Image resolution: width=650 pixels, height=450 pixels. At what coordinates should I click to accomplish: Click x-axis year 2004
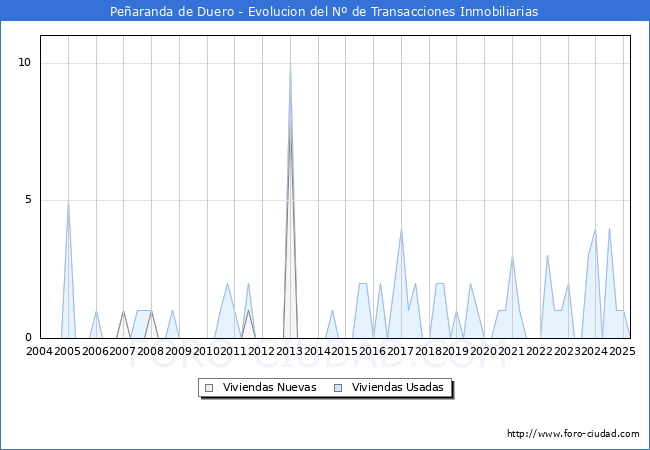pyautogui.click(x=39, y=351)
